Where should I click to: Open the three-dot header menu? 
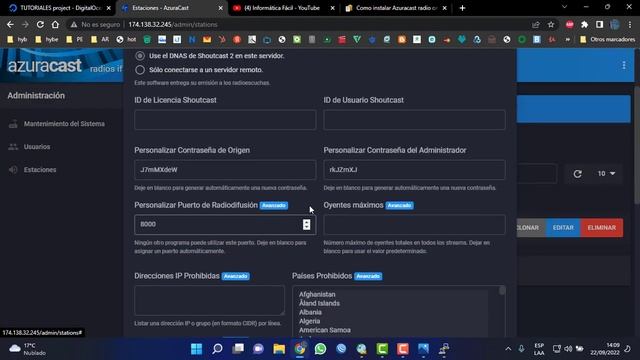coord(624,65)
